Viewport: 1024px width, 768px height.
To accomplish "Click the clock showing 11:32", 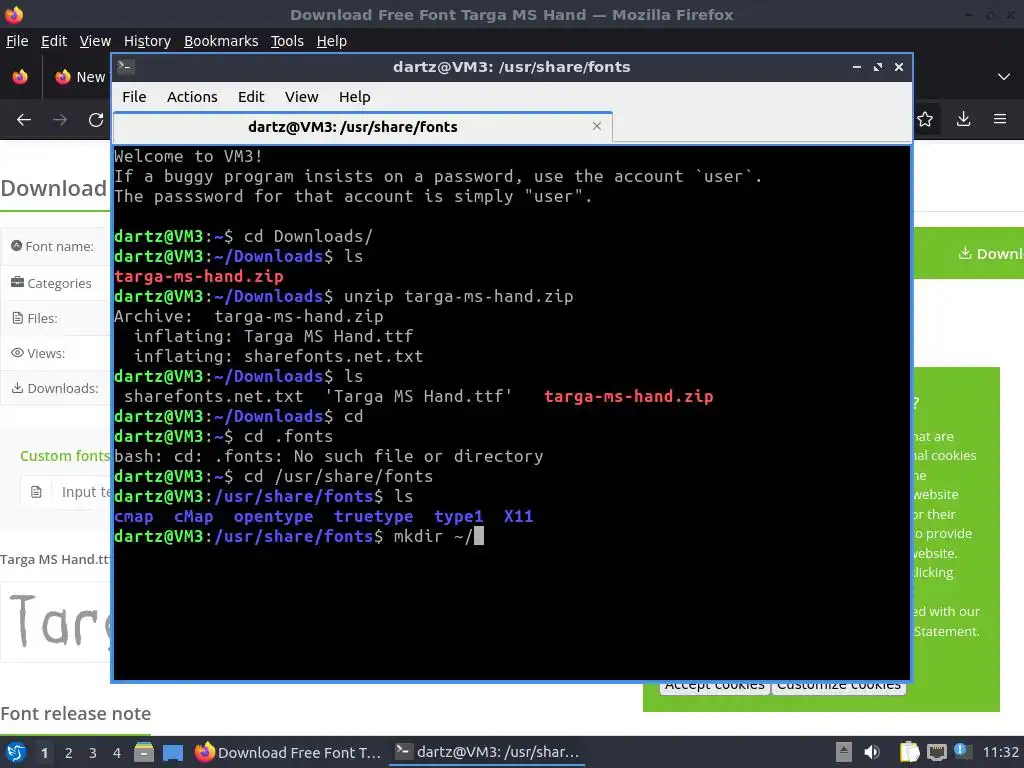I will (1000, 752).
